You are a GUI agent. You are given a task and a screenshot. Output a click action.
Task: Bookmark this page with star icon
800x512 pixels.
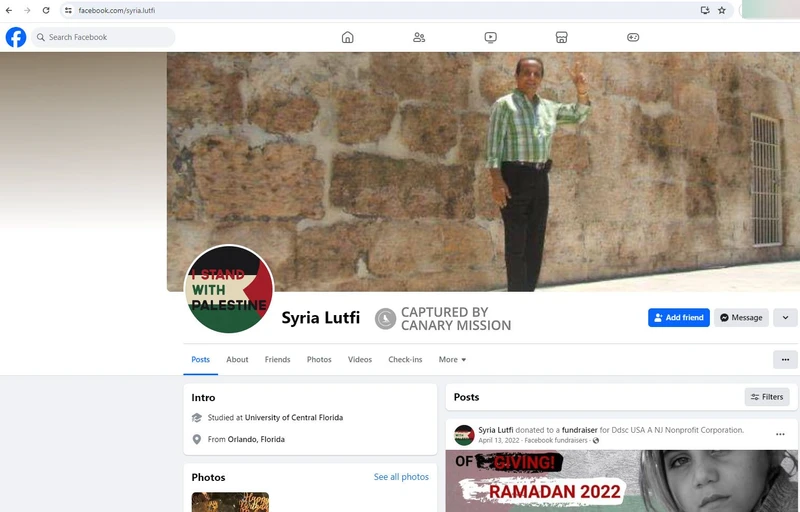[721, 10]
